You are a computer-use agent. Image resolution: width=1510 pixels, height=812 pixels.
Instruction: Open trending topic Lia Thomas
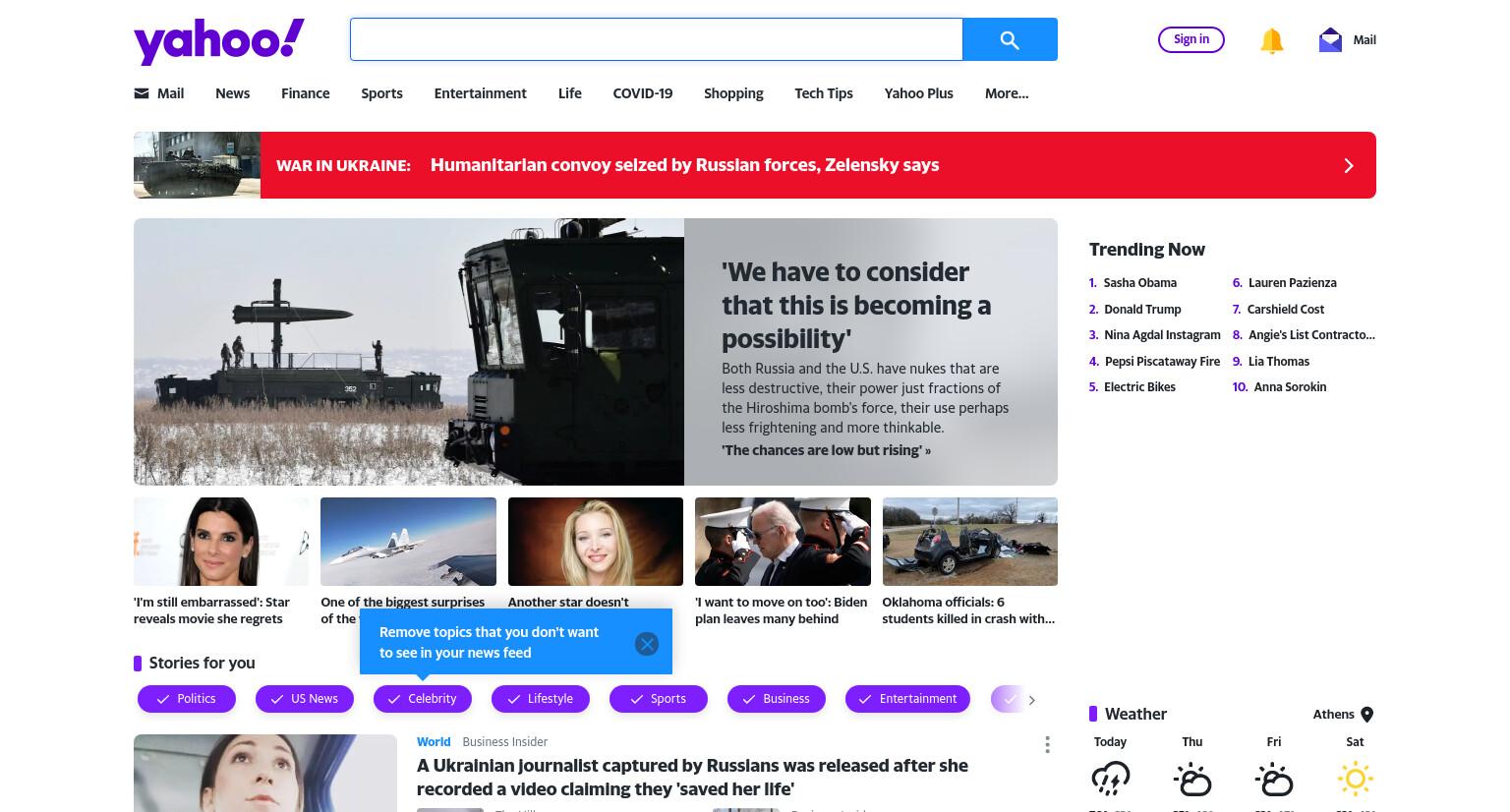(x=1279, y=362)
